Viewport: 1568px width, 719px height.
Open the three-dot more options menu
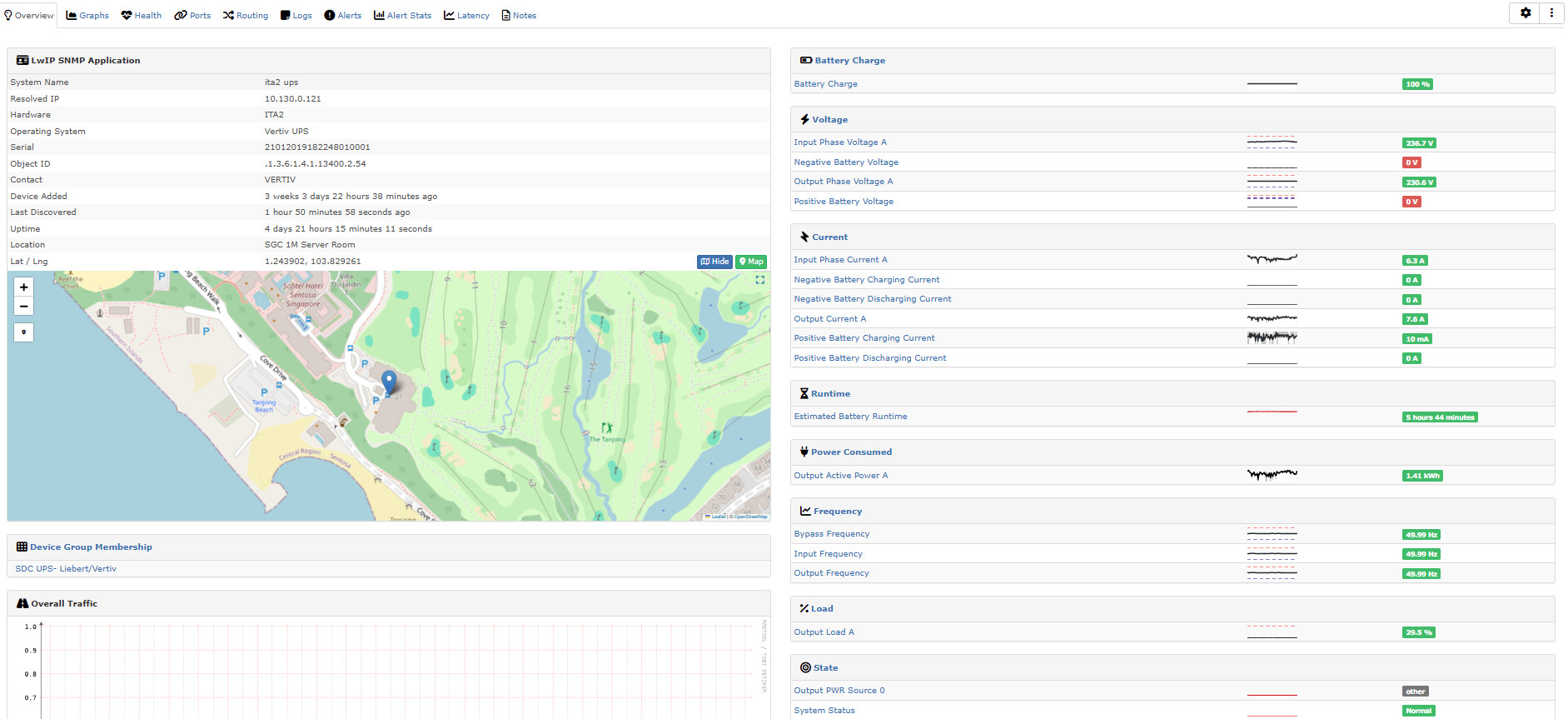[x=1551, y=13]
